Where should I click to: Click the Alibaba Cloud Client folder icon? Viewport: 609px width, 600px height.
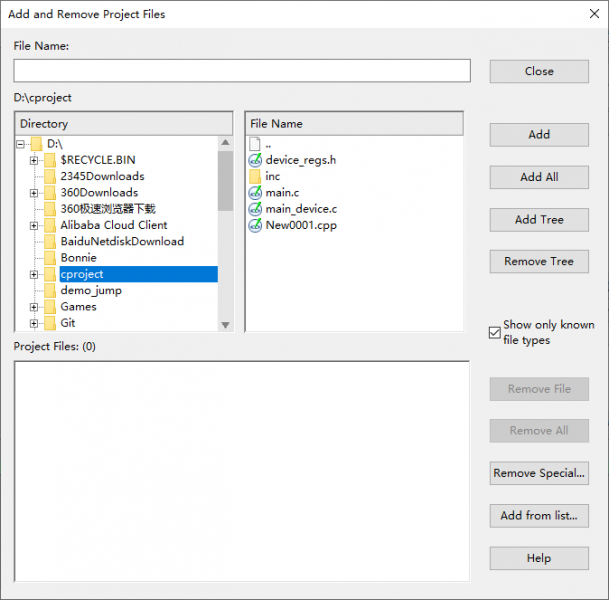click(x=50, y=225)
